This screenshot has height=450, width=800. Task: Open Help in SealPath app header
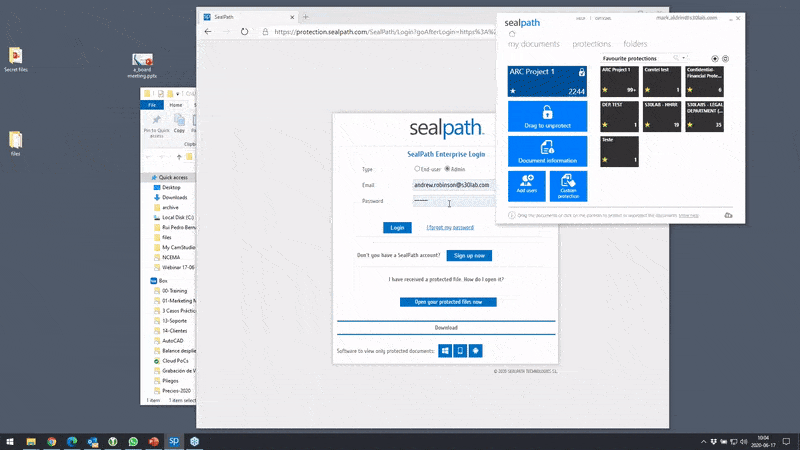(581, 18)
